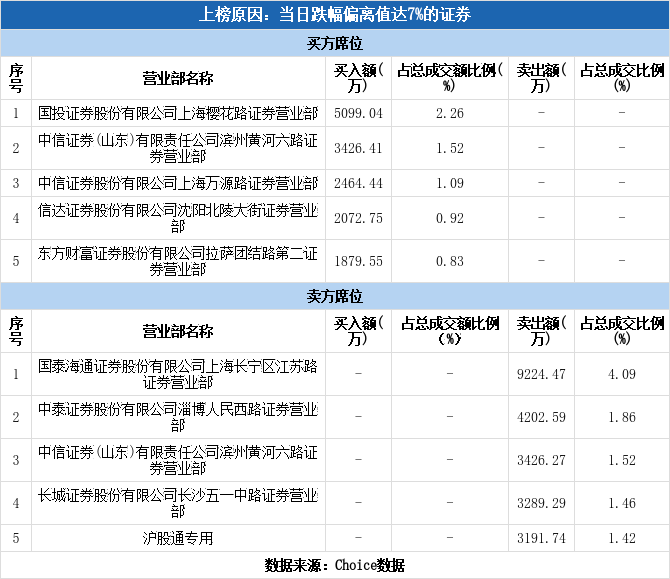
Task: Click 国泰海通证券股份有限公司上海长宁区江苏路证券营业部
Action: 178,374
